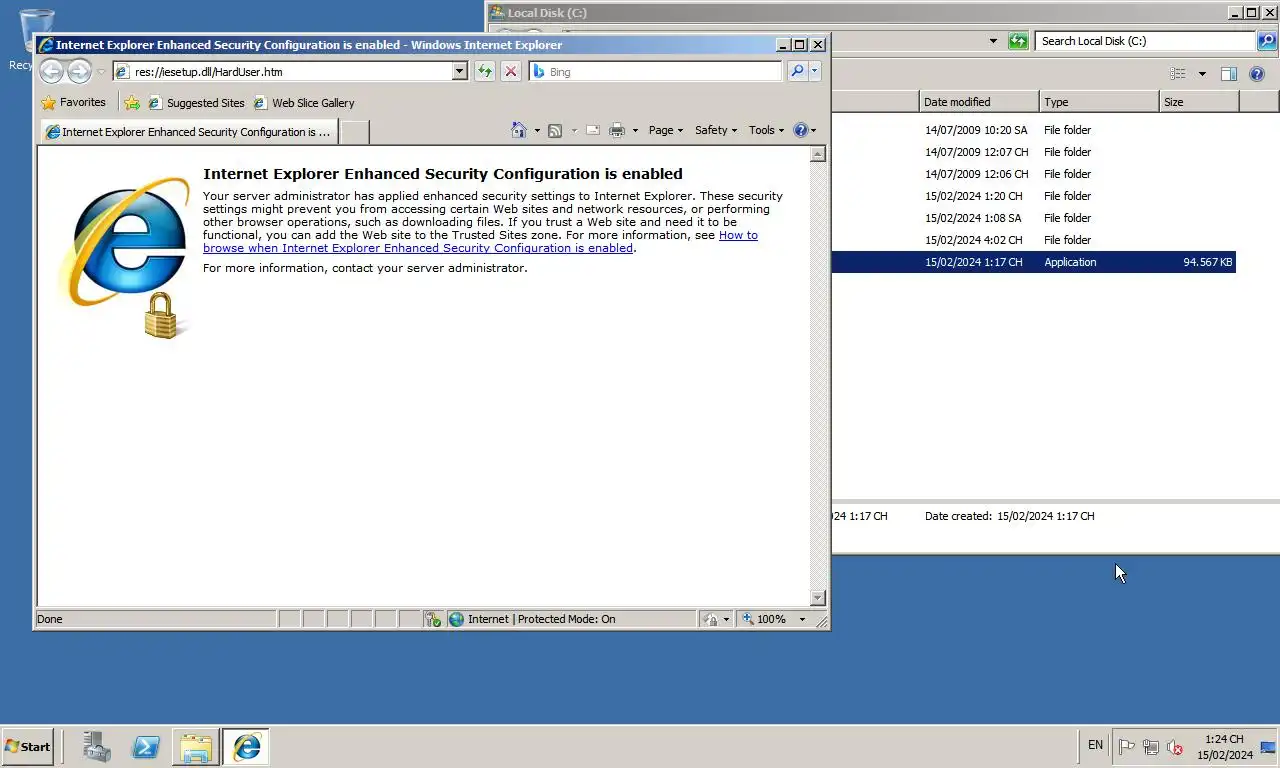Expand Explorer address bar dropdown arrow
This screenshot has width=1280, height=768.
tap(993, 41)
